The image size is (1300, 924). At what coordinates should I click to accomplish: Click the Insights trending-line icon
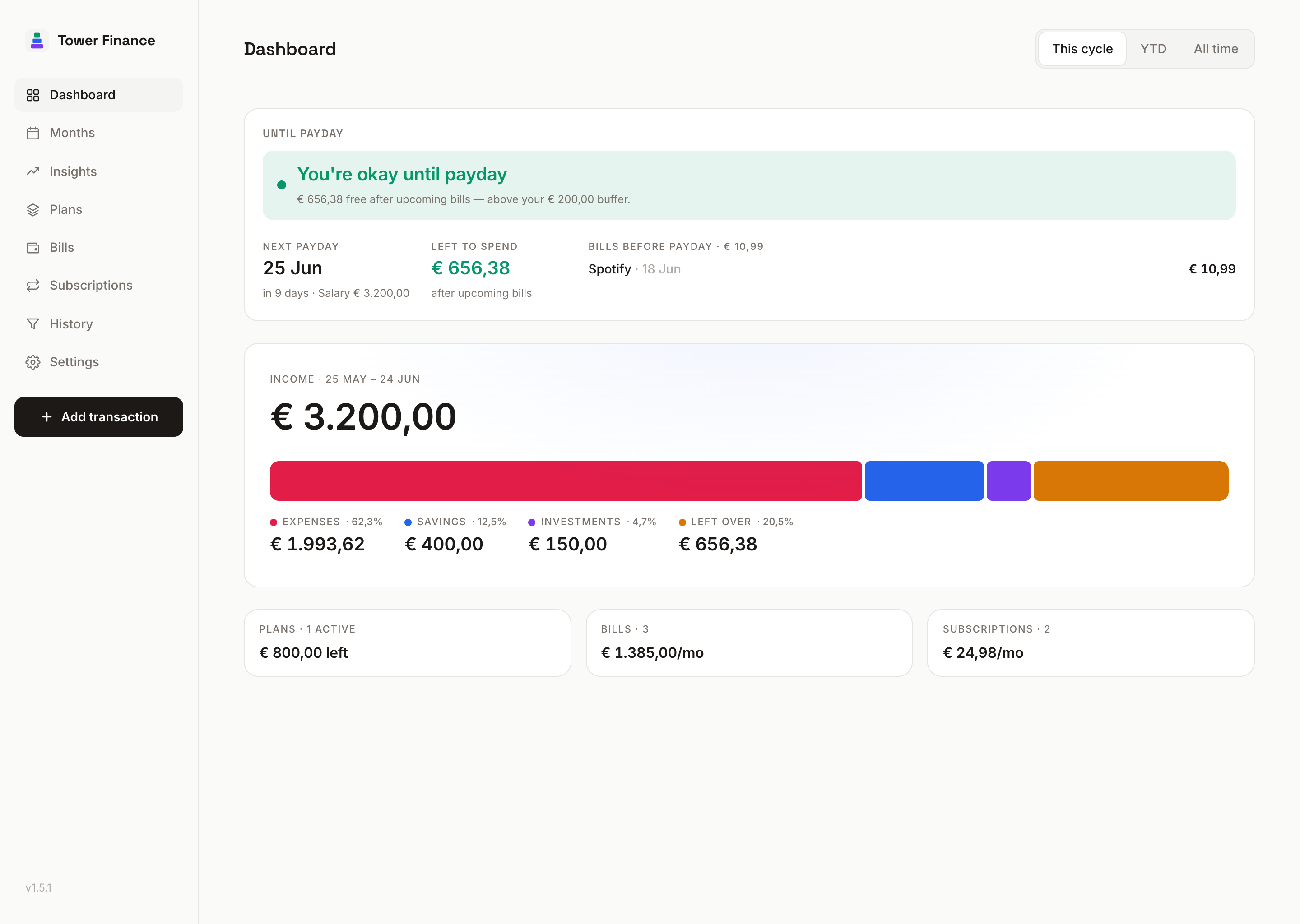tap(33, 171)
